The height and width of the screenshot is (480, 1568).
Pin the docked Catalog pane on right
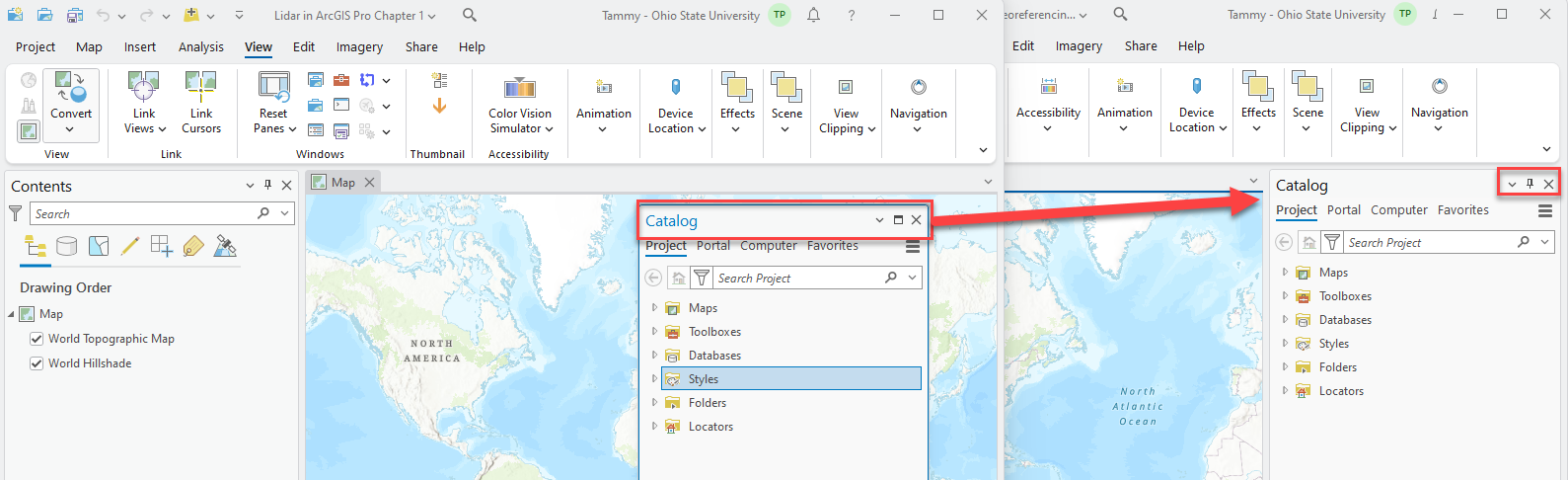(1530, 184)
